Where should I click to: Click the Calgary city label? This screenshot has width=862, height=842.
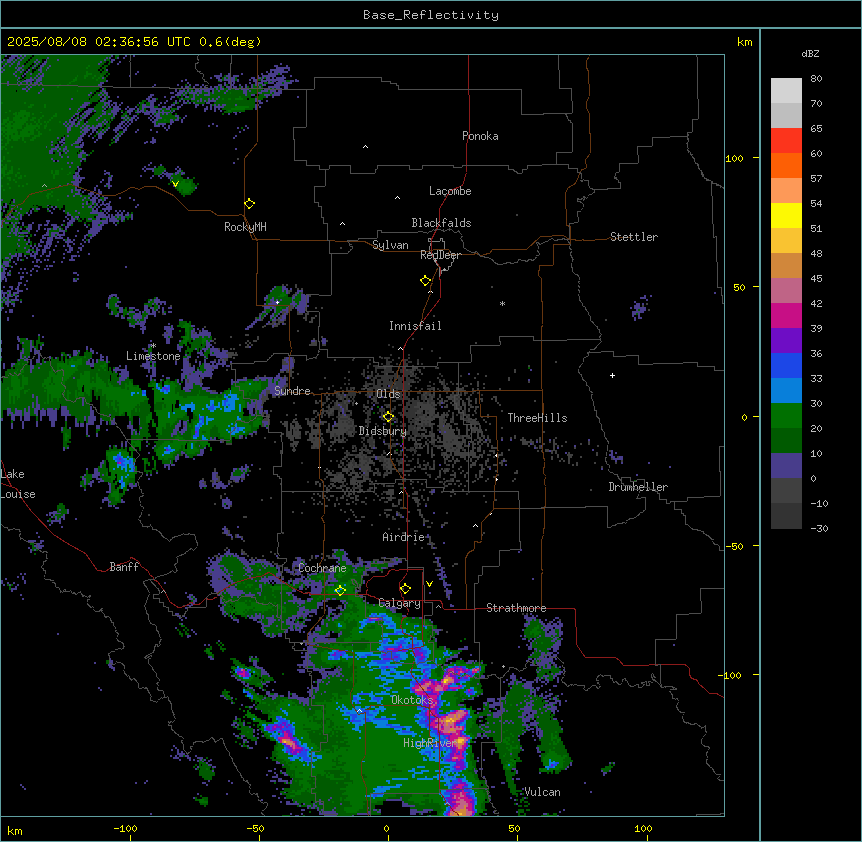[x=400, y=603]
